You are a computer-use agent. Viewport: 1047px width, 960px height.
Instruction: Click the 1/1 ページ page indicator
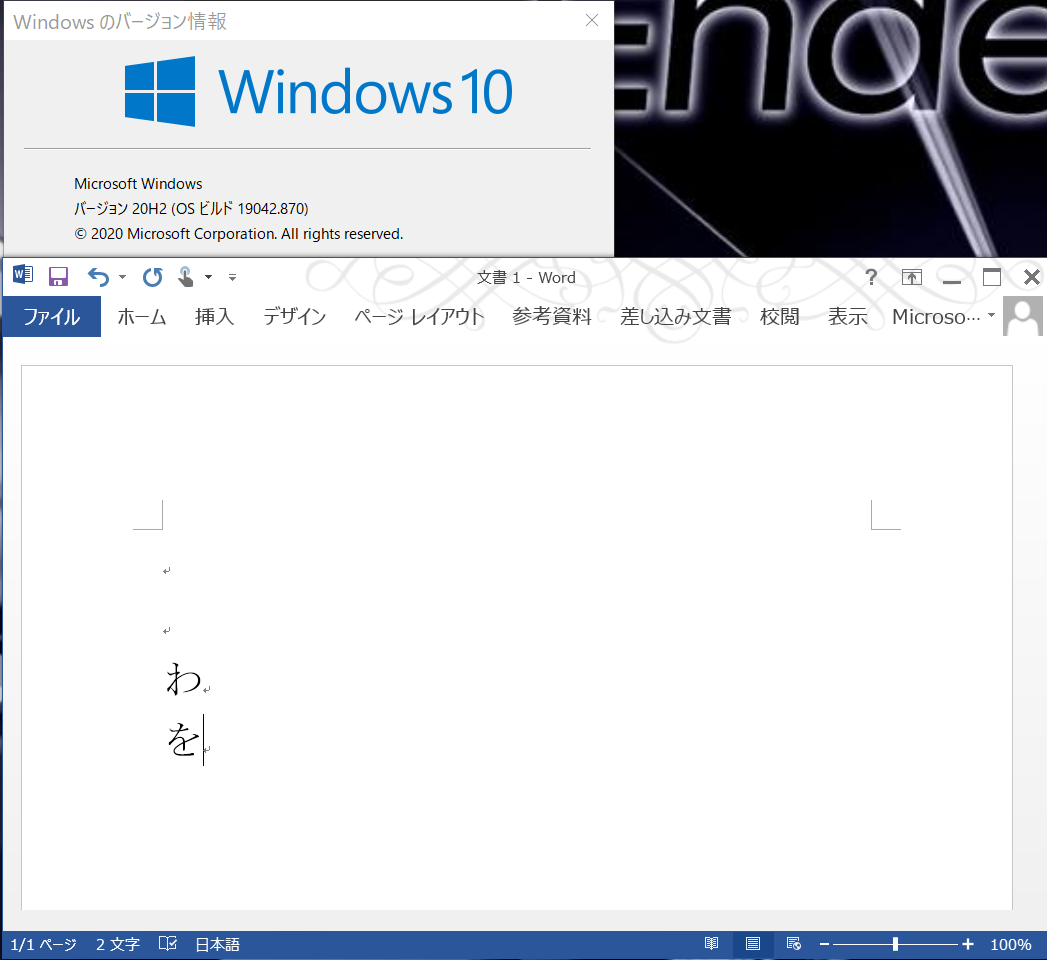(x=43, y=945)
